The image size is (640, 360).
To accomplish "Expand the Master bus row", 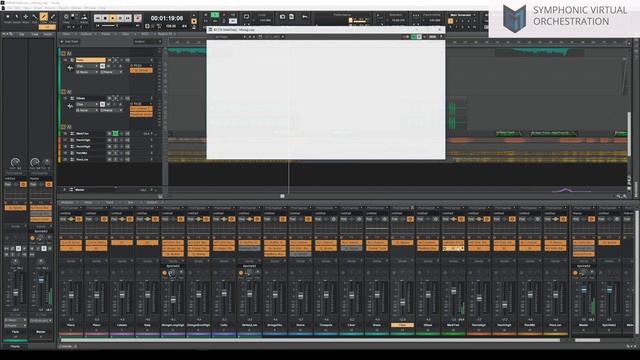I will [x=64, y=190].
